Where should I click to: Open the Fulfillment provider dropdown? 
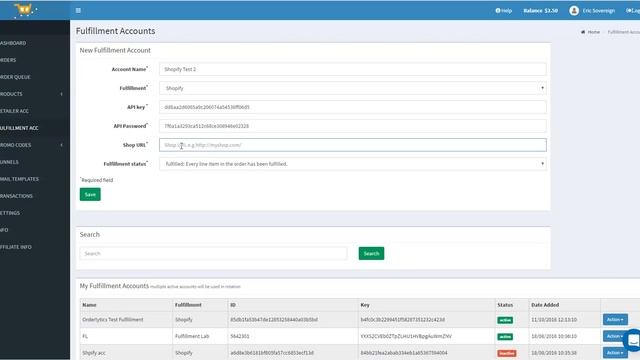(x=353, y=88)
